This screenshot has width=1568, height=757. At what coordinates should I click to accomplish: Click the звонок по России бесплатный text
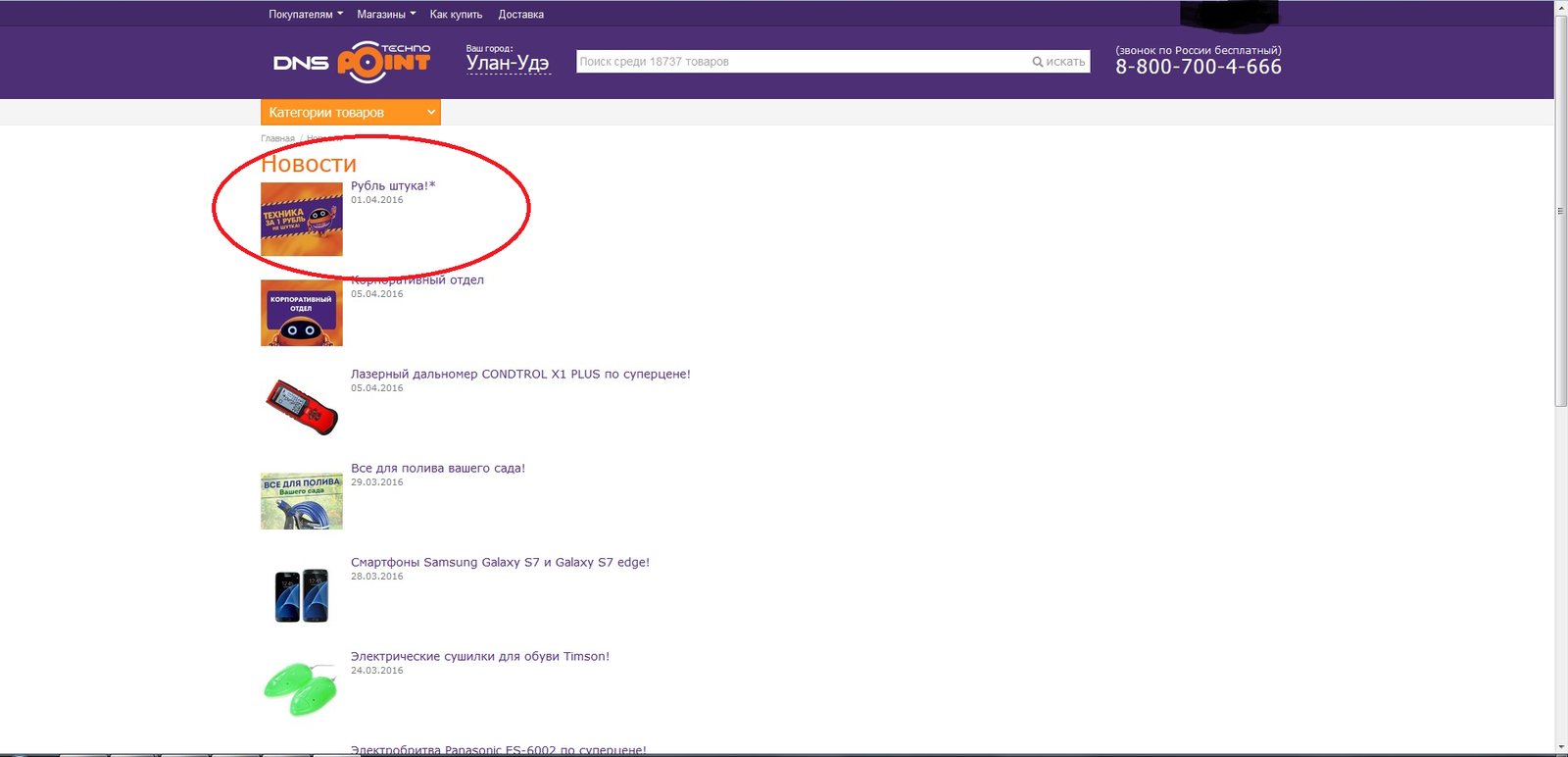click(1199, 50)
